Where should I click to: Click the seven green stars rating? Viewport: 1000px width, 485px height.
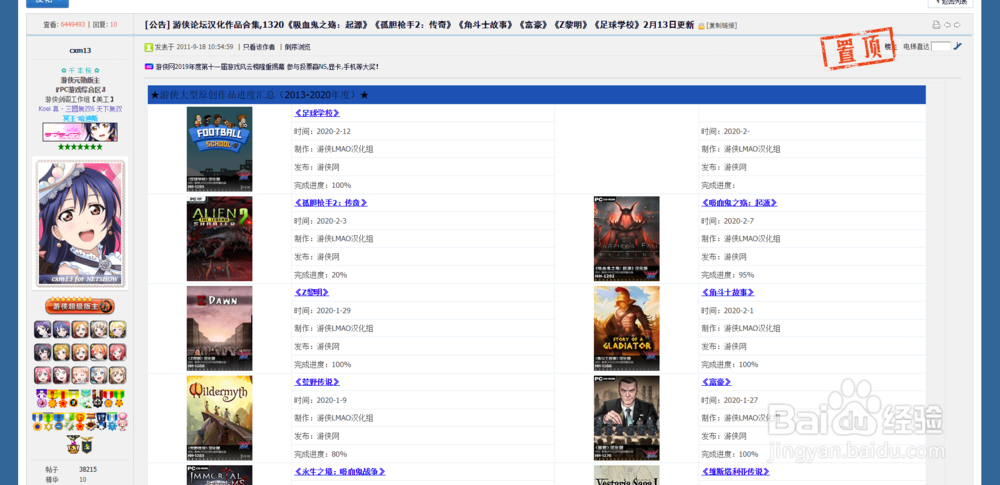[80, 147]
